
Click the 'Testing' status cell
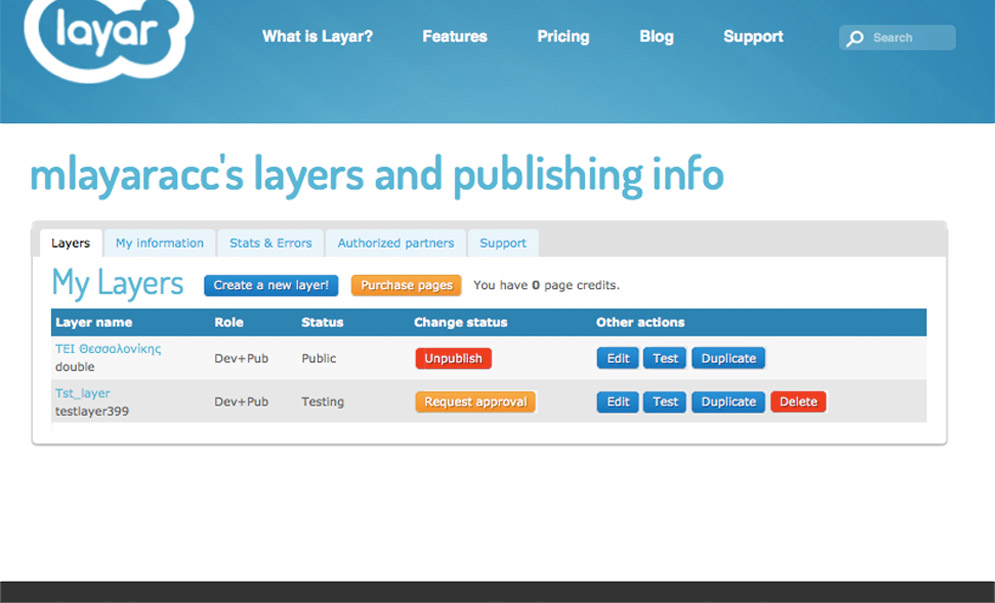[322, 402]
